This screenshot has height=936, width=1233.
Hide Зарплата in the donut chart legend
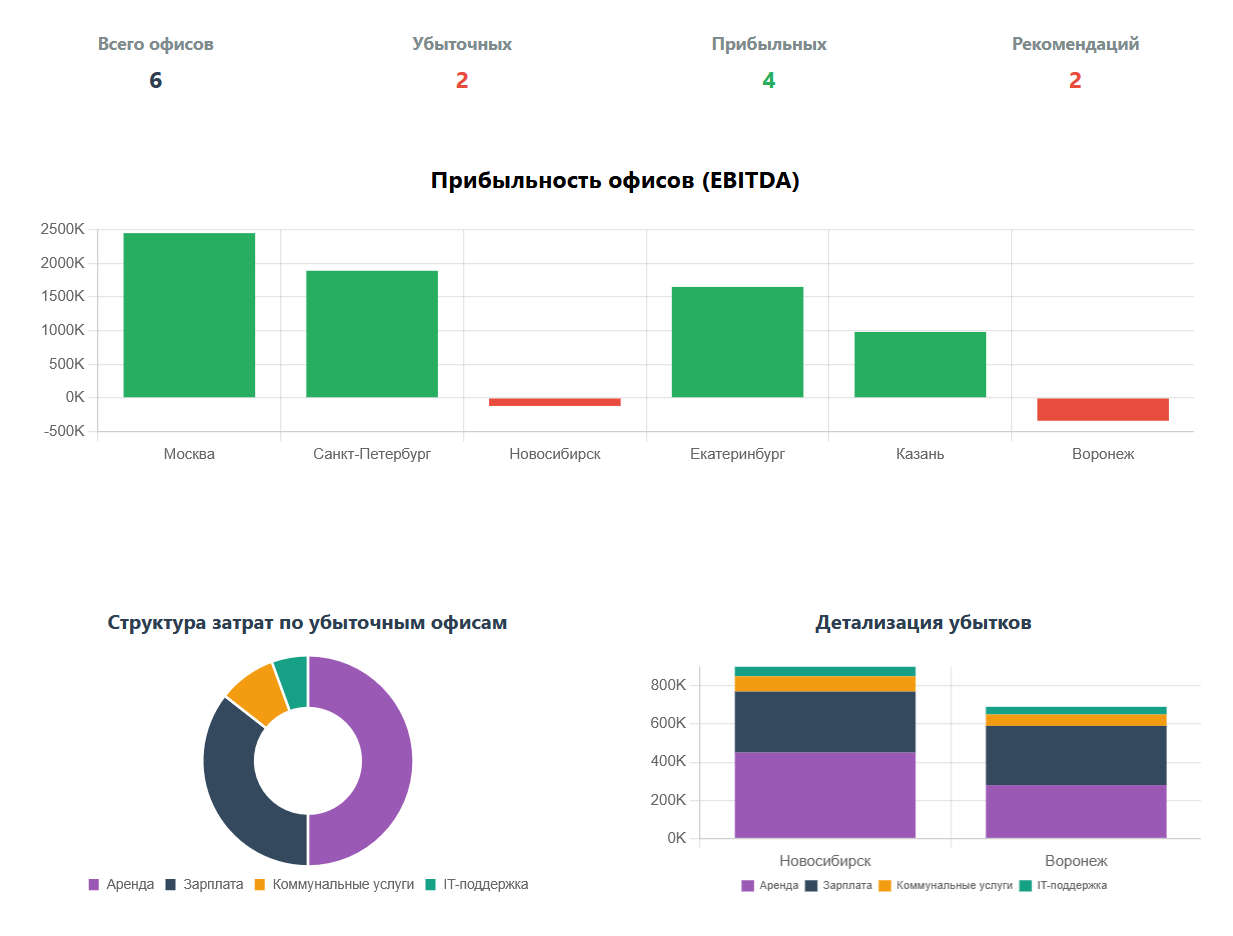pos(204,885)
